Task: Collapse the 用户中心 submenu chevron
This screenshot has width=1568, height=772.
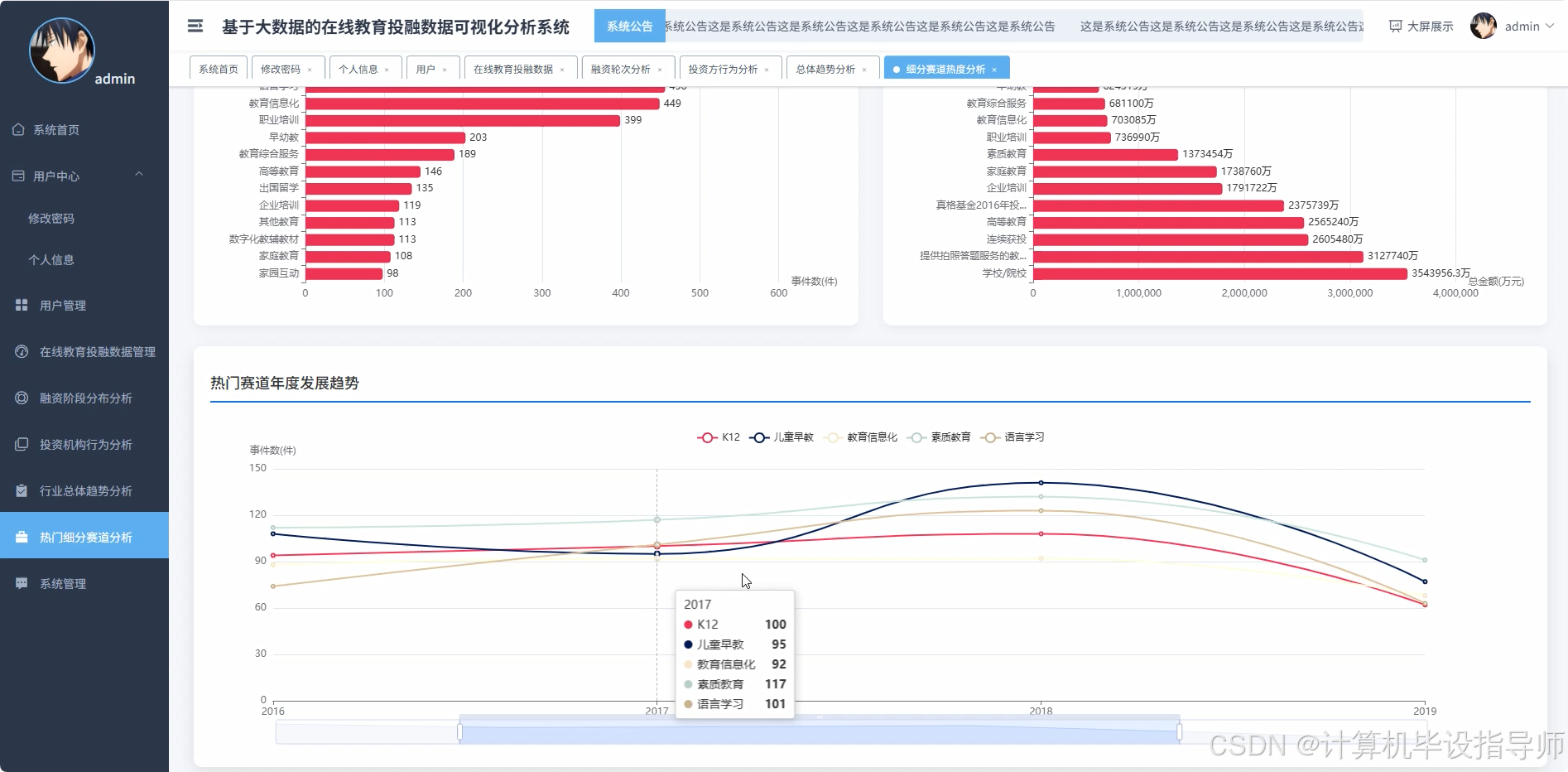Action: tap(139, 174)
